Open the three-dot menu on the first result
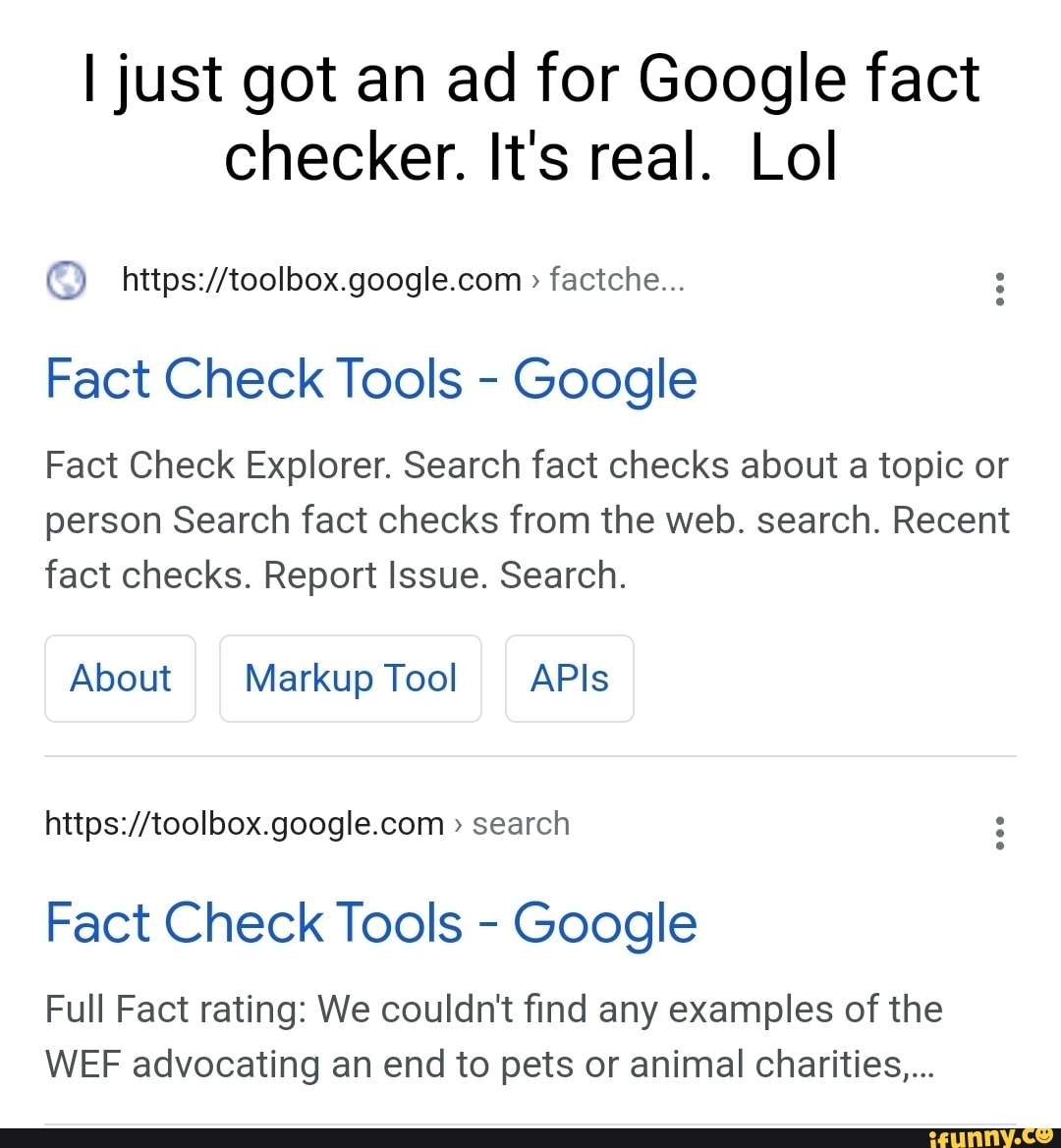This screenshot has width=1061, height=1148. 1000,289
